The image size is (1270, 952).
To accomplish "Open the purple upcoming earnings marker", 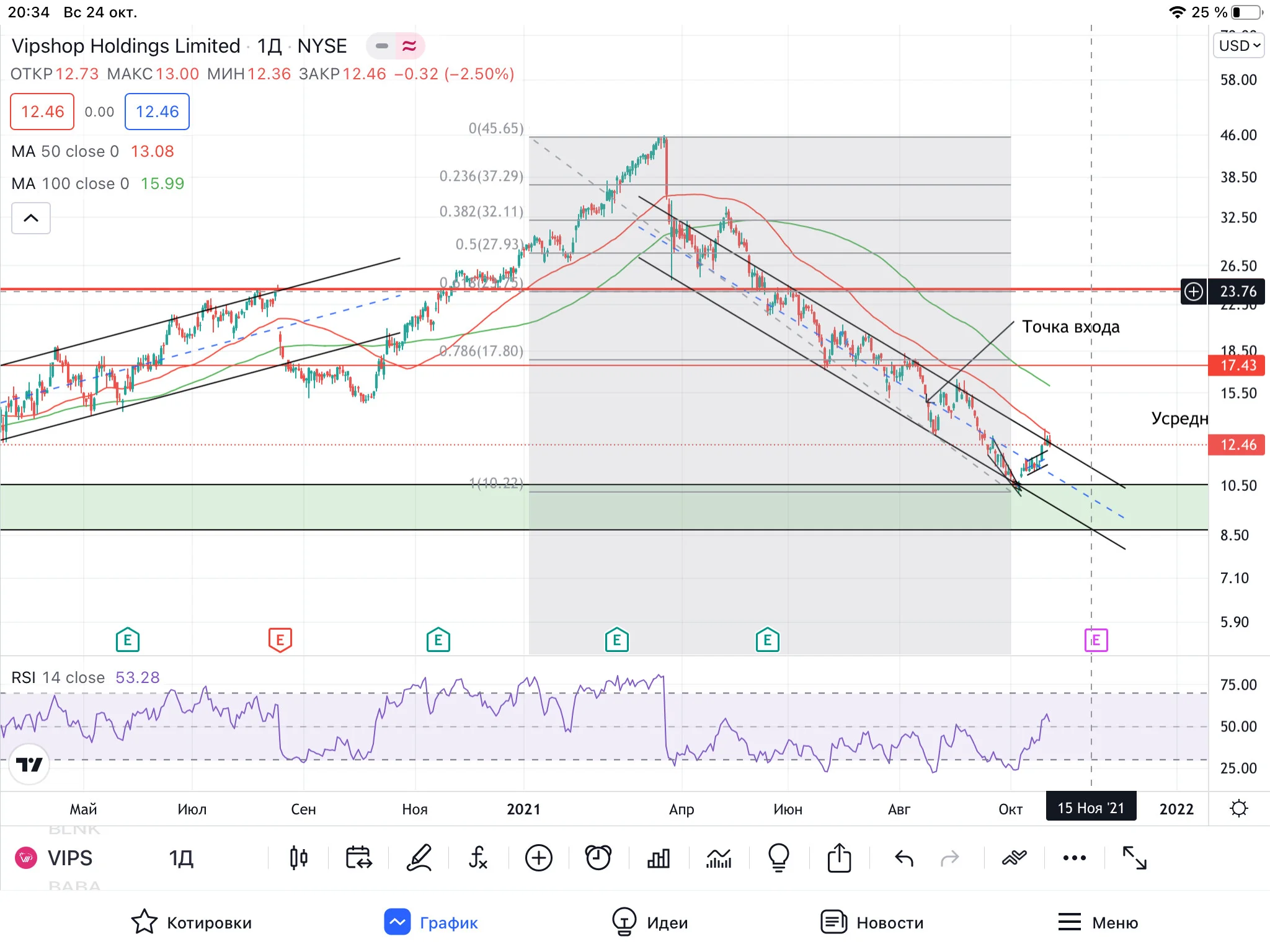I will (1096, 640).
